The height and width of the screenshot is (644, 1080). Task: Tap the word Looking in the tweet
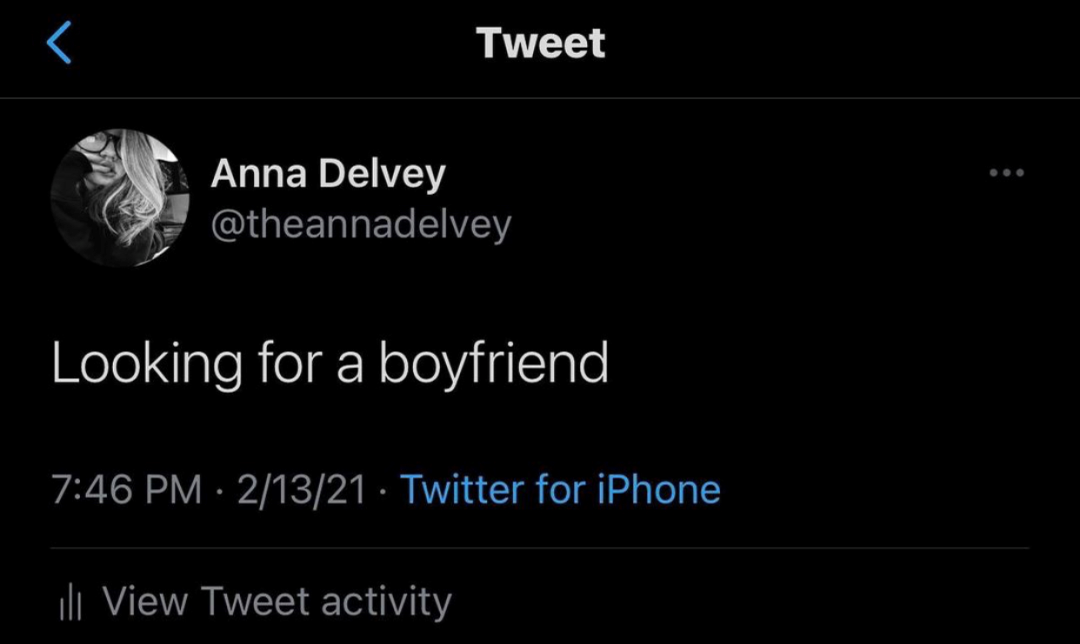147,364
